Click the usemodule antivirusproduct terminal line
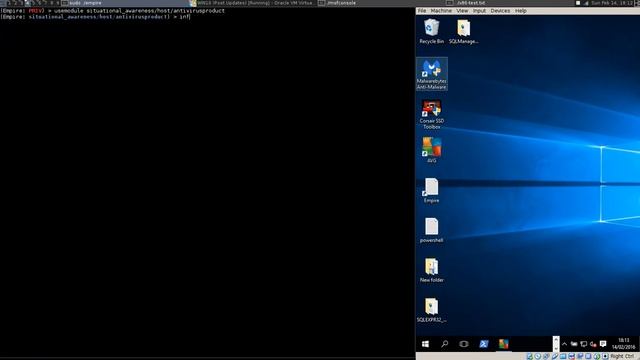This screenshot has width=640, height=360. point(112,11)
